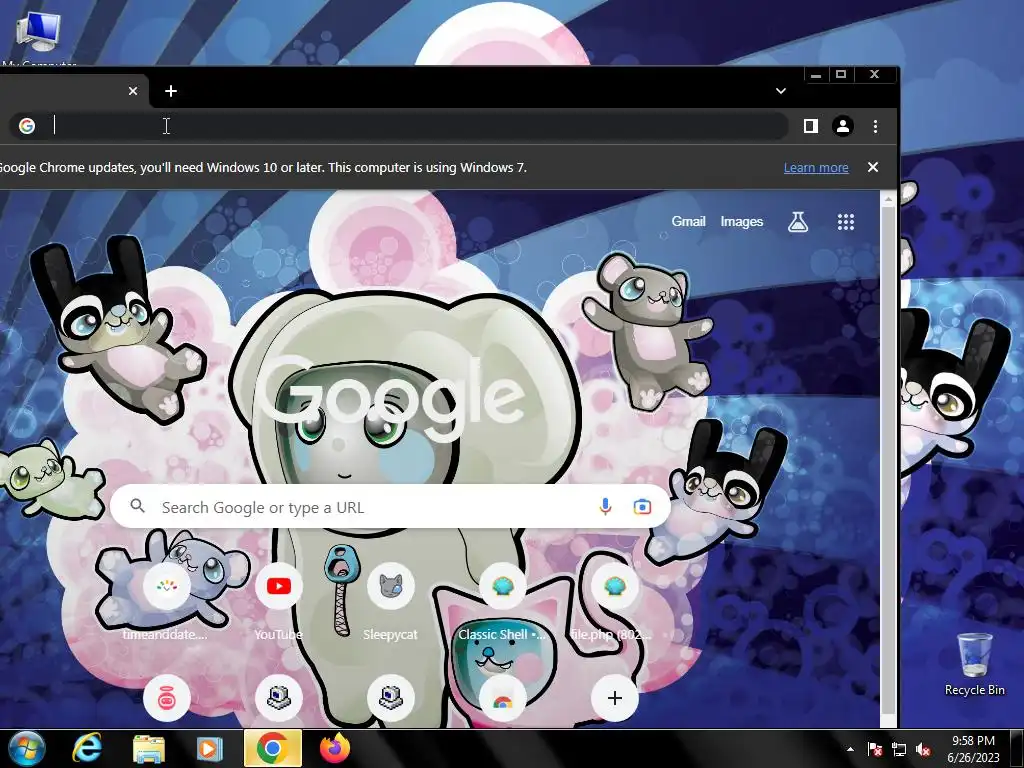Open Windows Explorer from taskbar
This screenshot has height=768, width=1024.
(148, 749)
